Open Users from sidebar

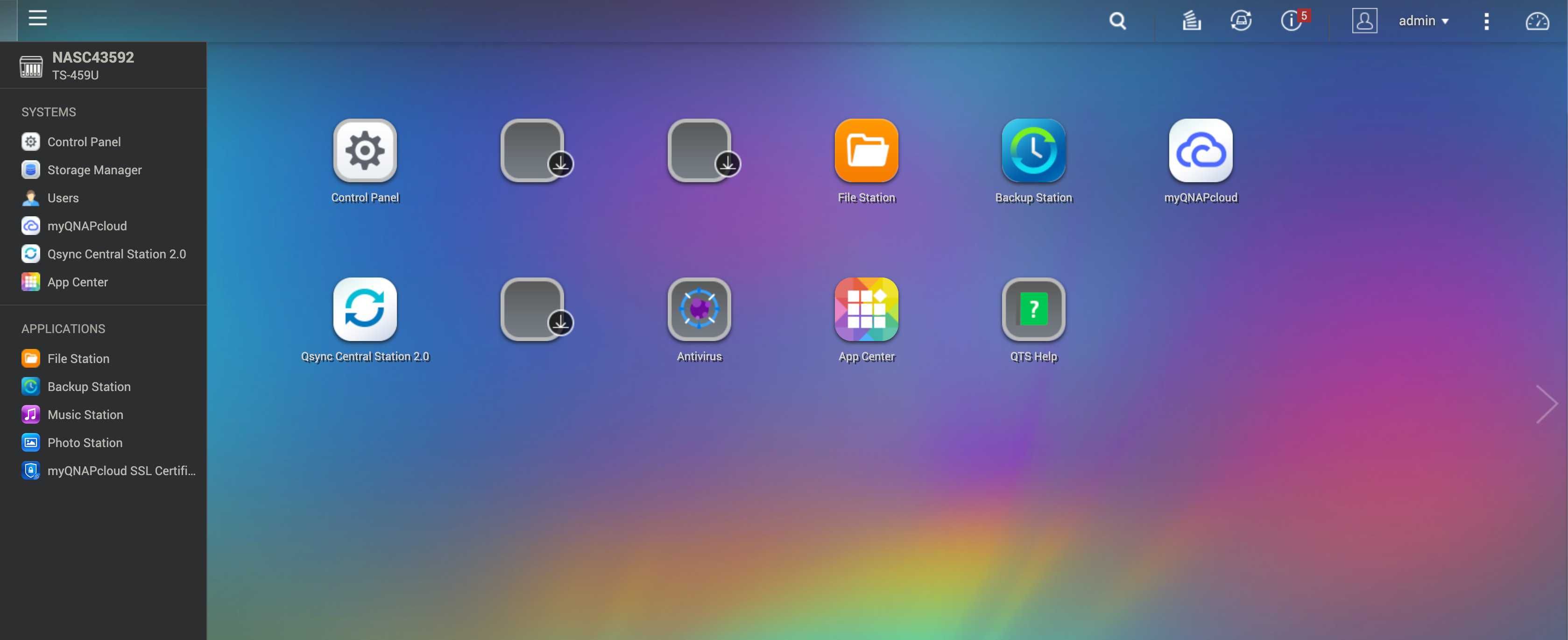(x=104, y=198)
